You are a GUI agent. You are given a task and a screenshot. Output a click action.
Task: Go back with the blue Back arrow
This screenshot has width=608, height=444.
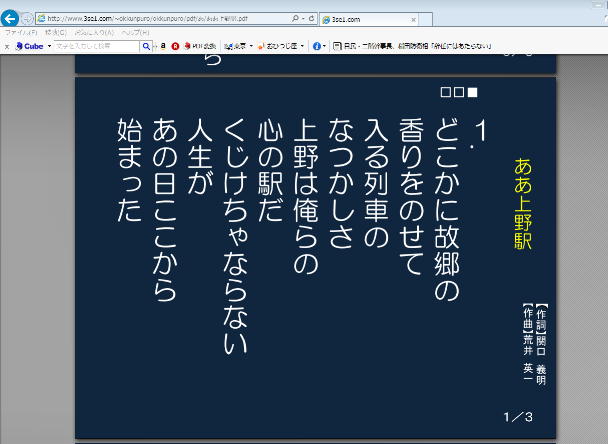(x=10, y=18)
